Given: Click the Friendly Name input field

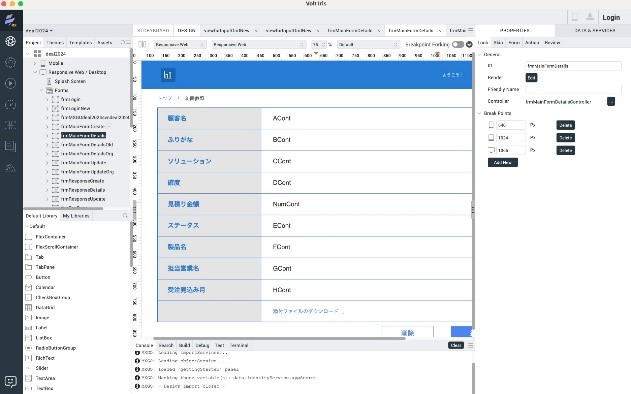Looking at the screenshot, I should coord(573,89).
